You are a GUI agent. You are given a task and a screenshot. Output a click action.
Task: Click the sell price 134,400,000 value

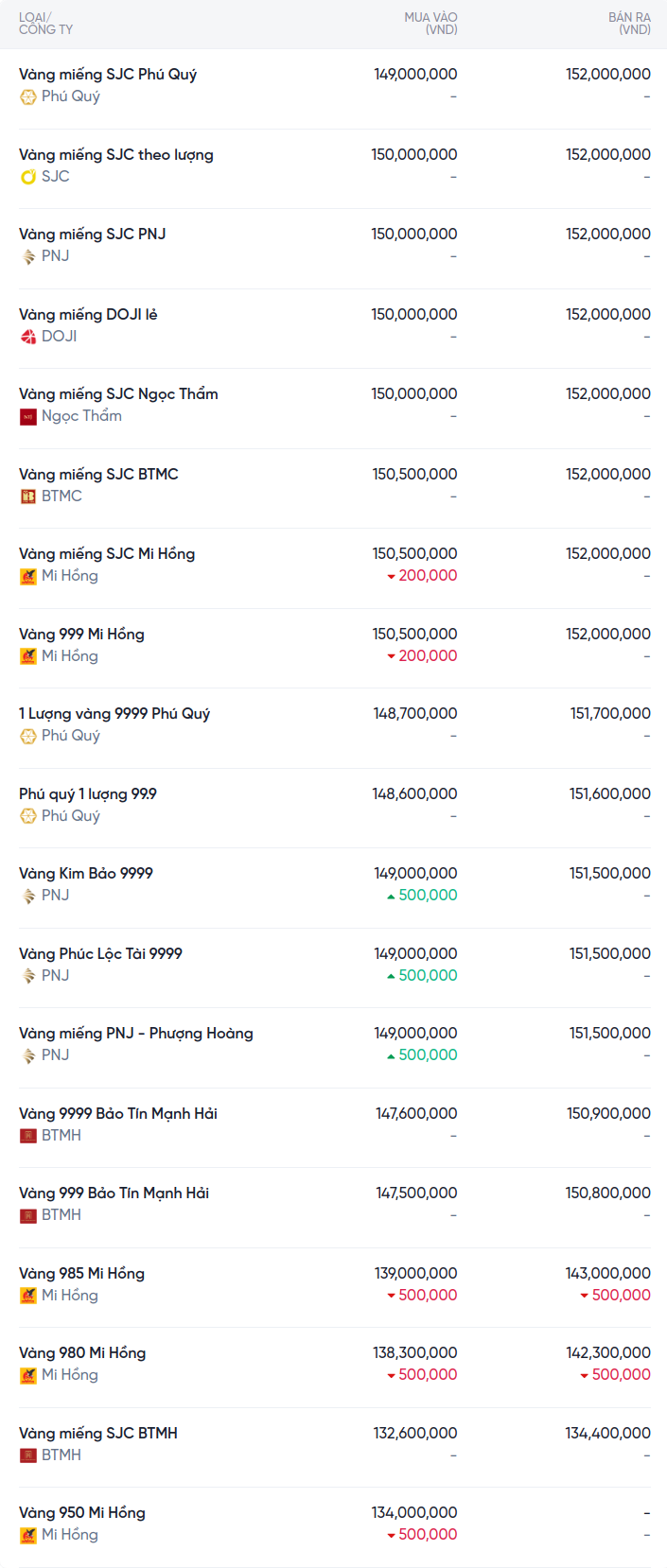(x=608, y=1433)
